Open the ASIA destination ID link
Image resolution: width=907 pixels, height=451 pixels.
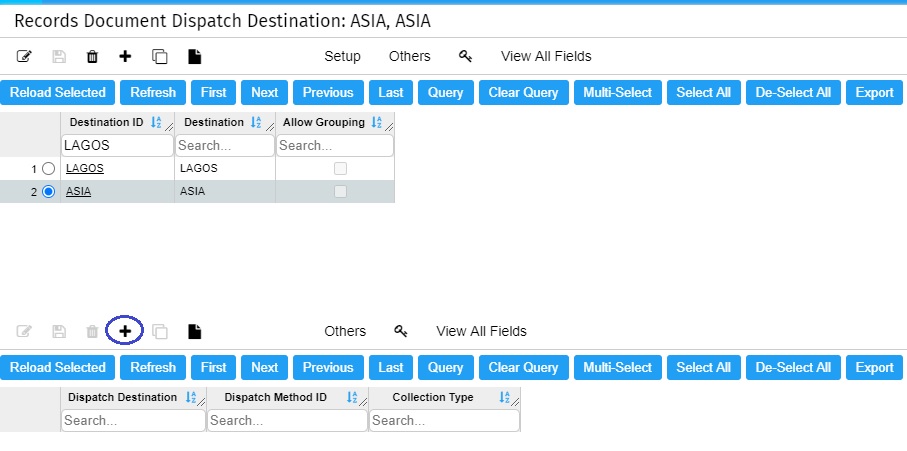(78, 191)
